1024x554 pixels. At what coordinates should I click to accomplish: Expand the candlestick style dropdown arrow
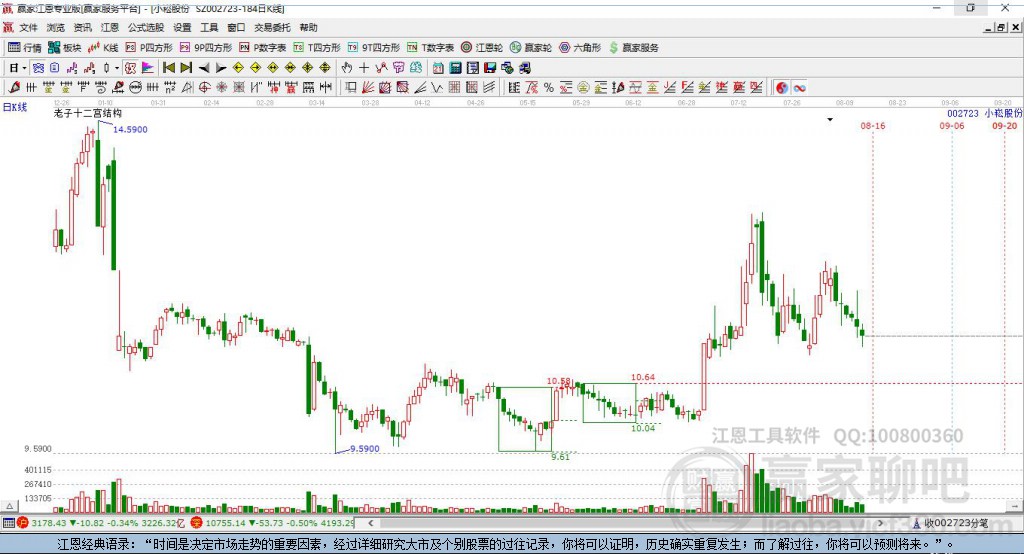[117, 68]
